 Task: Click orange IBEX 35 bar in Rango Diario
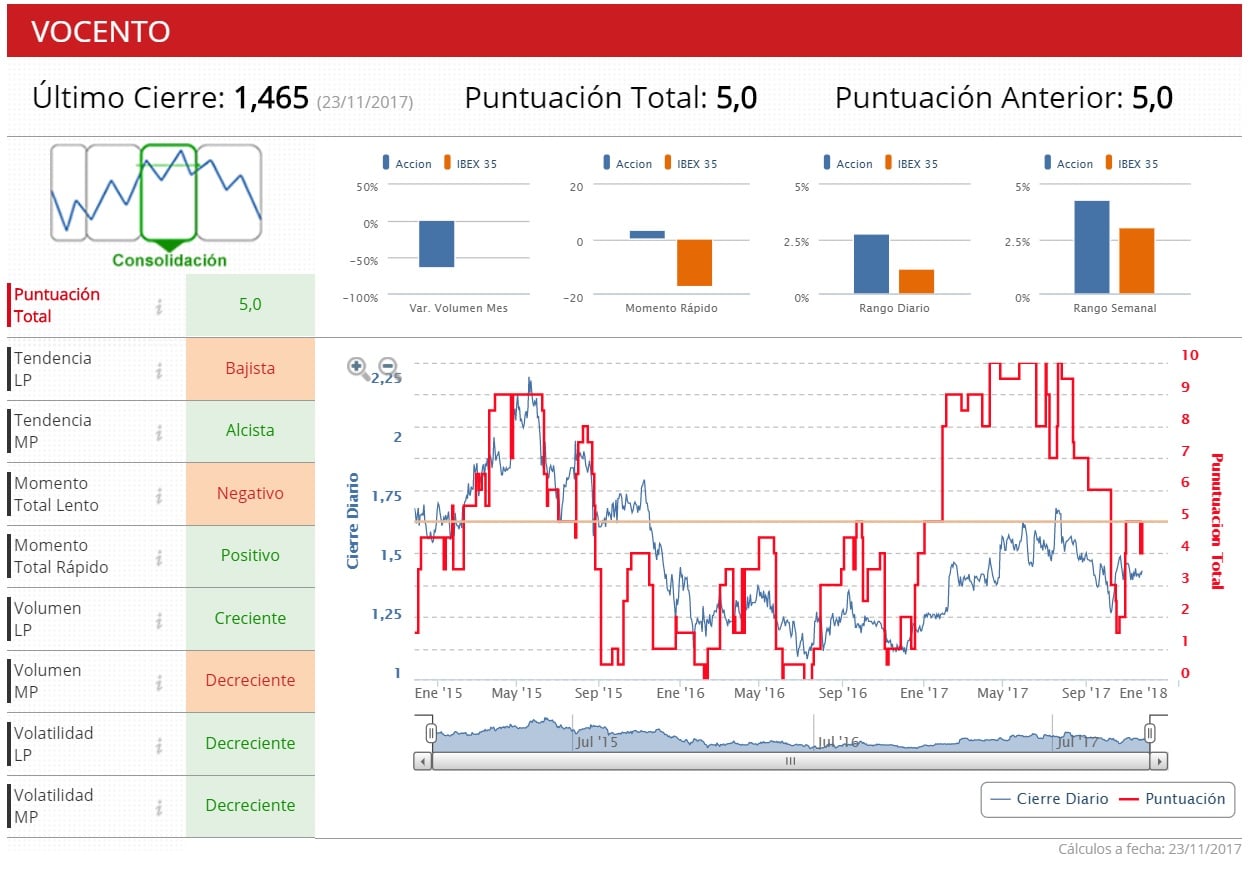pyautogui.click(x=916, y=281)
